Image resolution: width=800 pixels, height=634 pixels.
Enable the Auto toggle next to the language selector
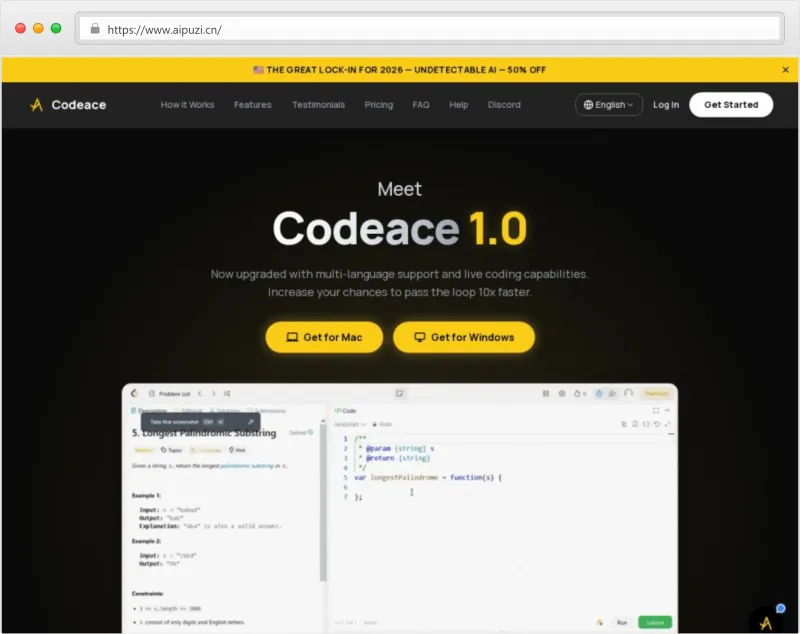383,425
